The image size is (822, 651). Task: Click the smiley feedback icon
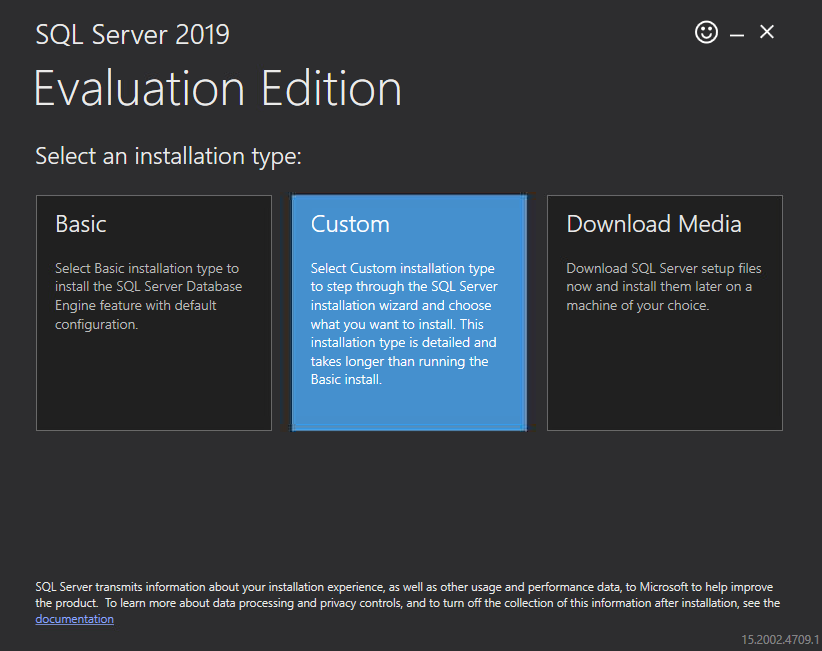(x=706, y=32)
